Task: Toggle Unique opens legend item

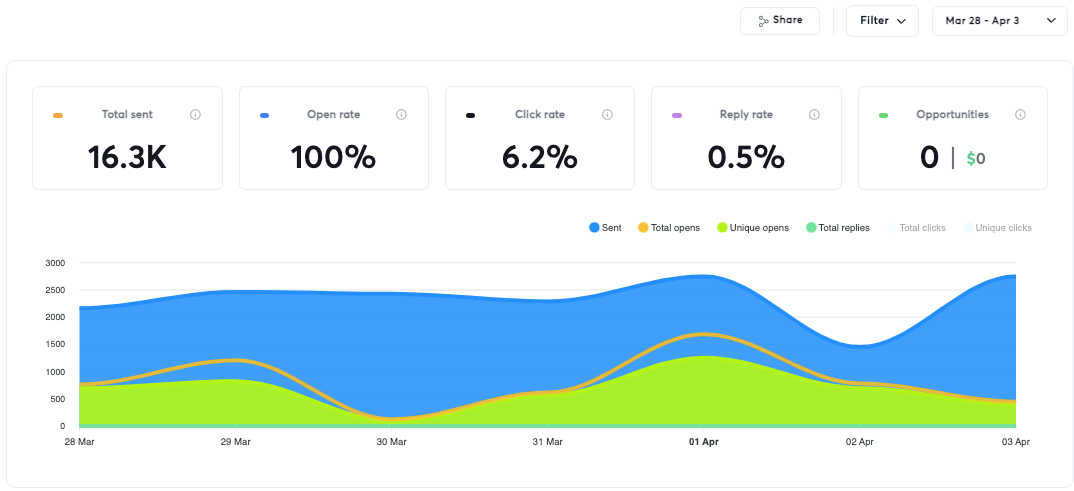Action: coord(752,228)
